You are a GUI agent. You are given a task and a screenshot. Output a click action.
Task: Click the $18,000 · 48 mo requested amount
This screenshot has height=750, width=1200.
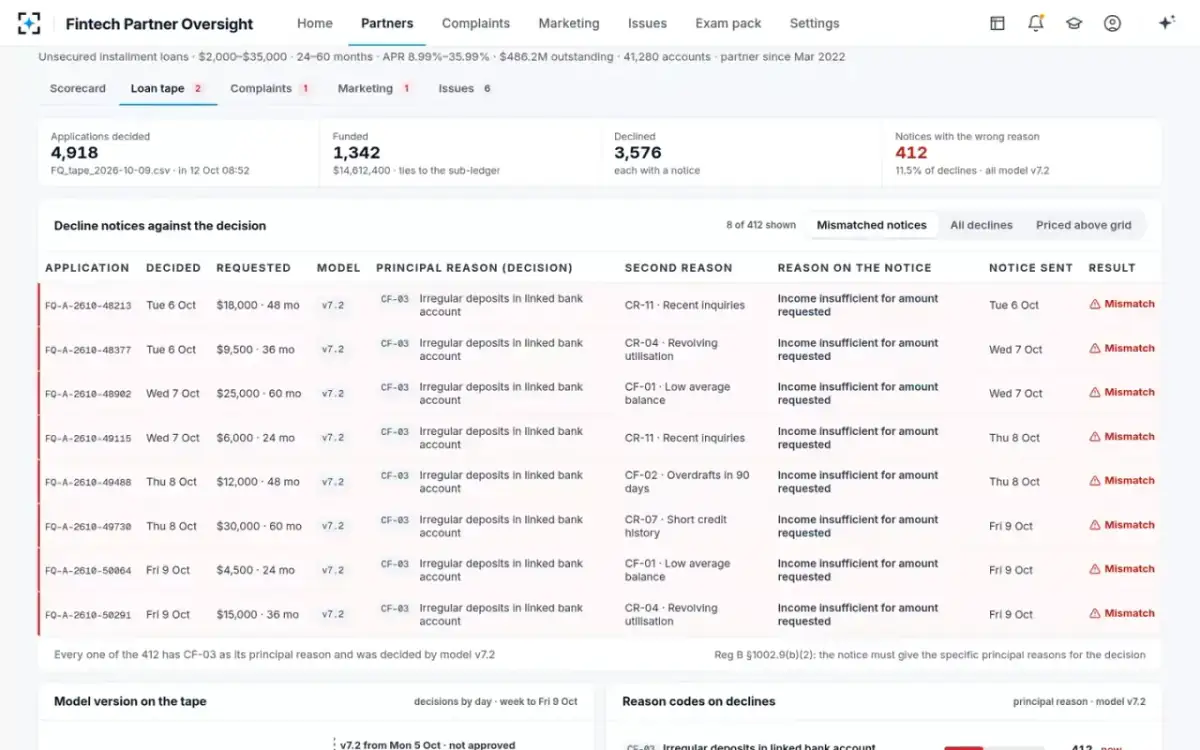pyautogui.click(x=259, y=305)
